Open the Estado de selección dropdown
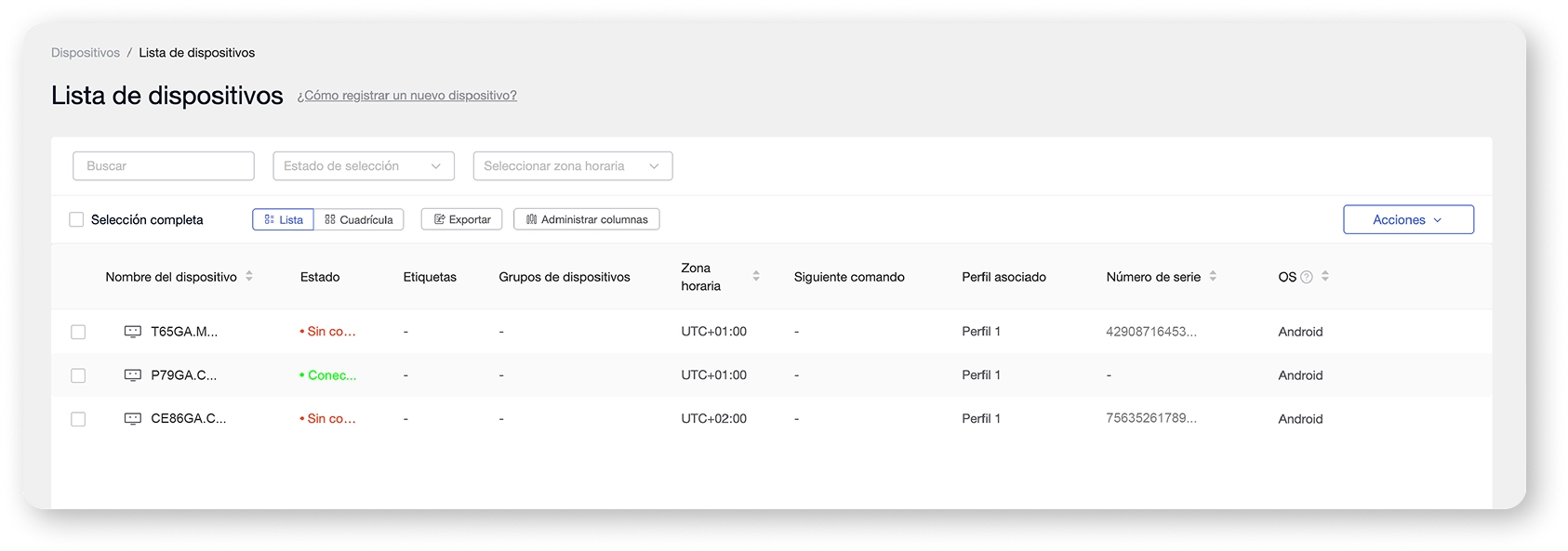Viewport: 1568px width, 551px height. (x=363, y=166)
